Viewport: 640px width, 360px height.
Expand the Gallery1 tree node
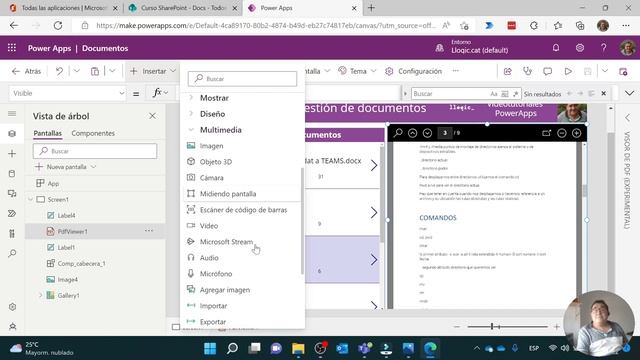pyautogui.click(x=40, y=295)
